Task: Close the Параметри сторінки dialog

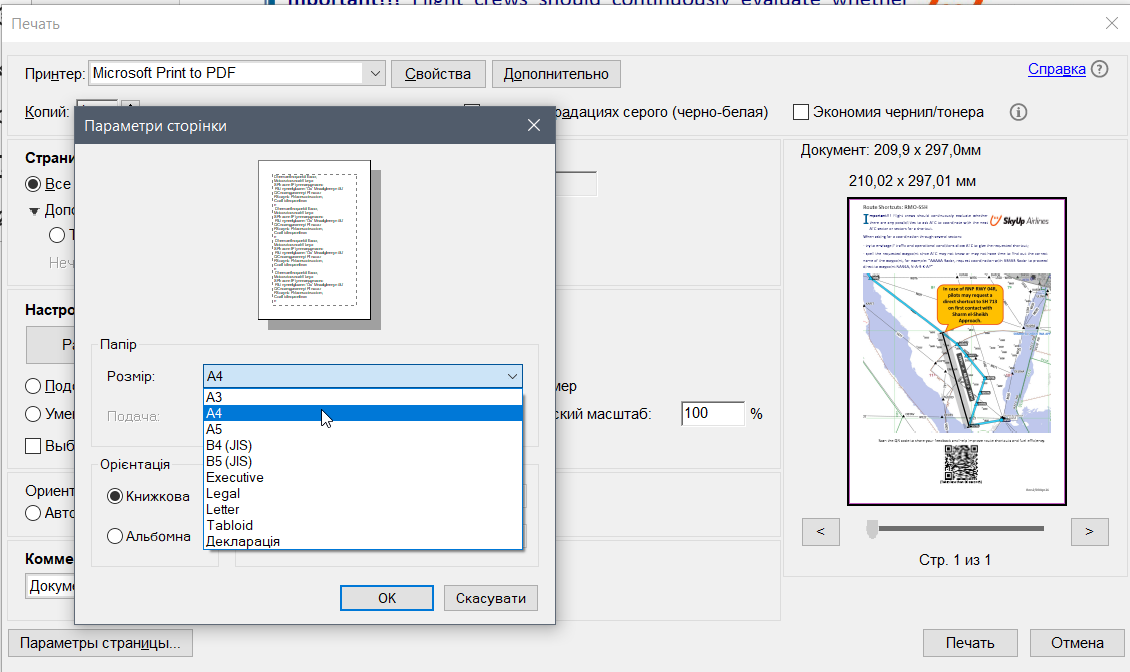Action: (x=534, y=125)
